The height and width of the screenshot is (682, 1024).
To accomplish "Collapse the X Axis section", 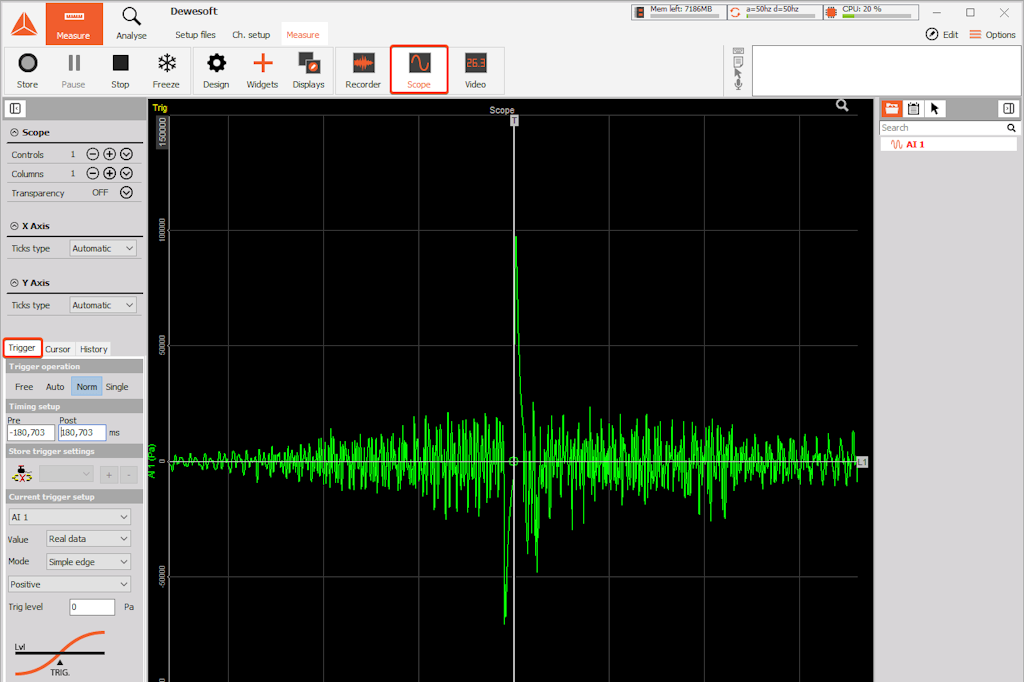I will coord(14,226).
